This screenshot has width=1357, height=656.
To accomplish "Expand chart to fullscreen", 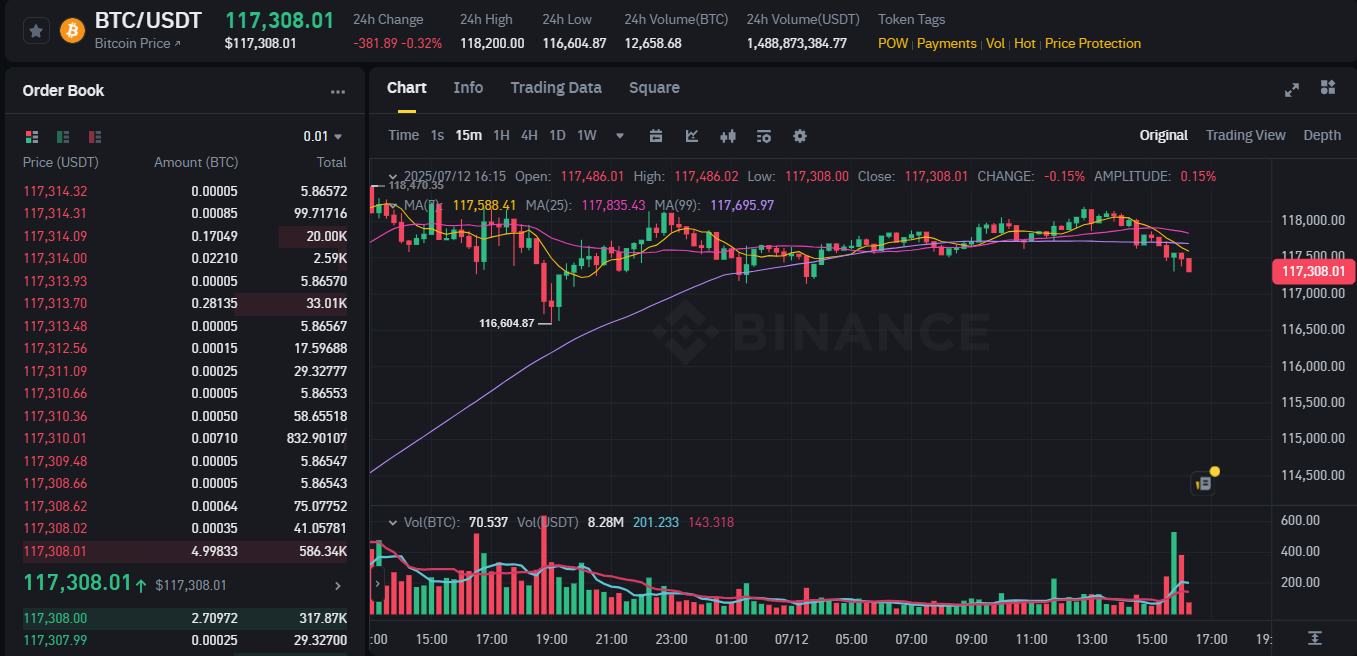I will 1292,89.
